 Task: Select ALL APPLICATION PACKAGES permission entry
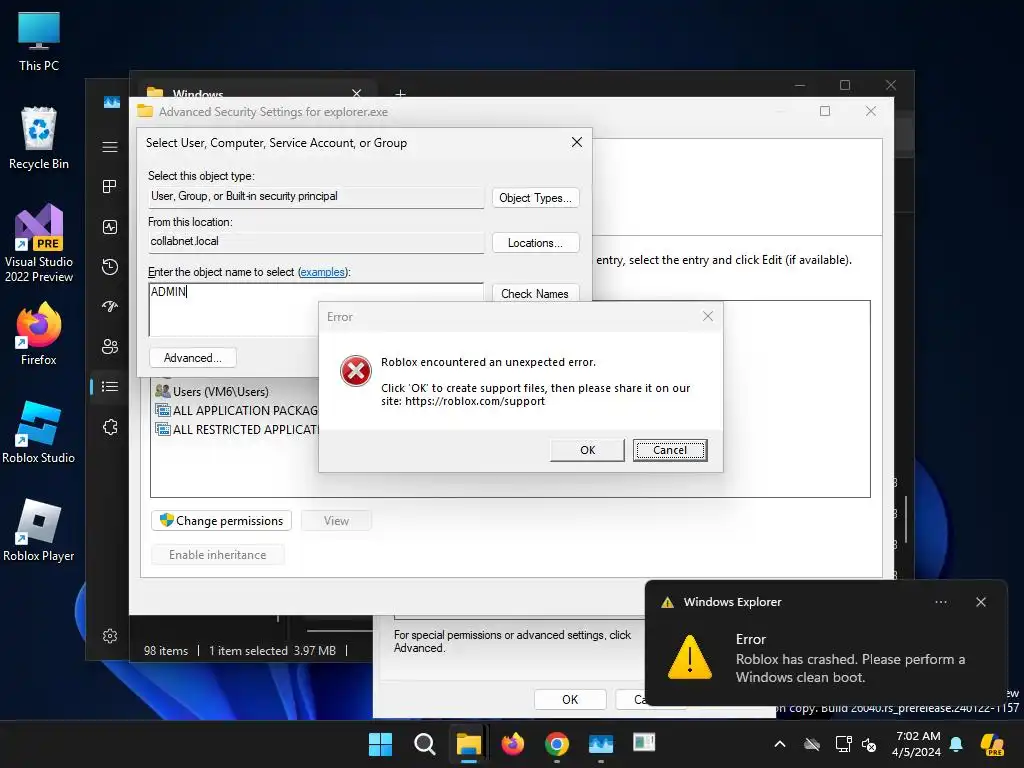click(x=236, y=410)
